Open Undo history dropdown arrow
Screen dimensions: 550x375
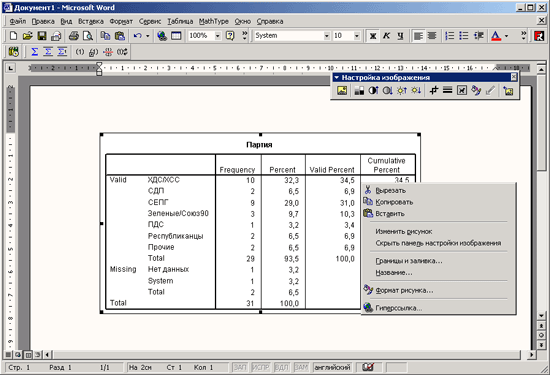(148, 36)
